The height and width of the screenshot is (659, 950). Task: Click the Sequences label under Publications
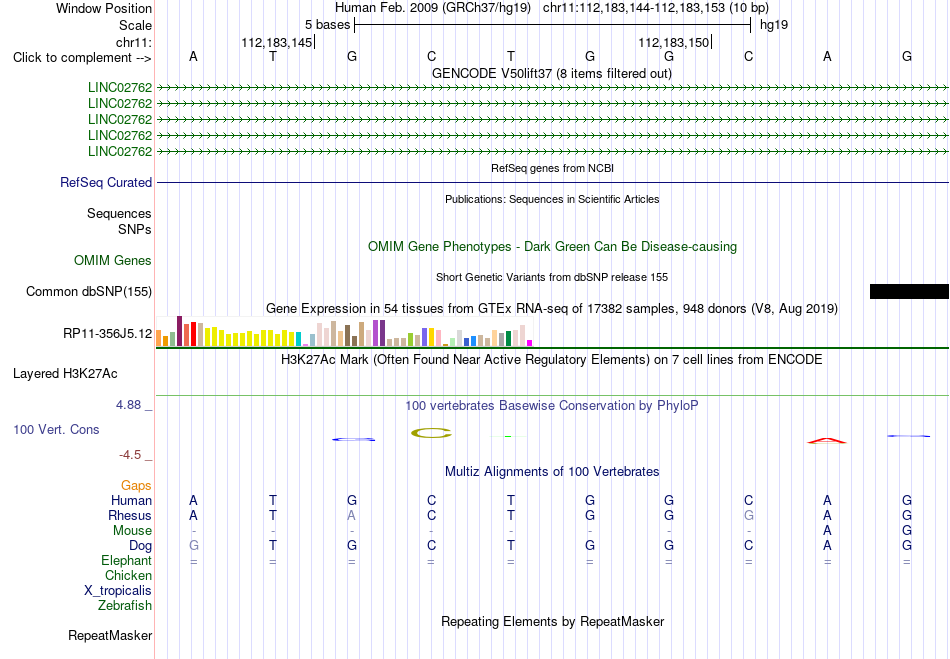[119, 213]
